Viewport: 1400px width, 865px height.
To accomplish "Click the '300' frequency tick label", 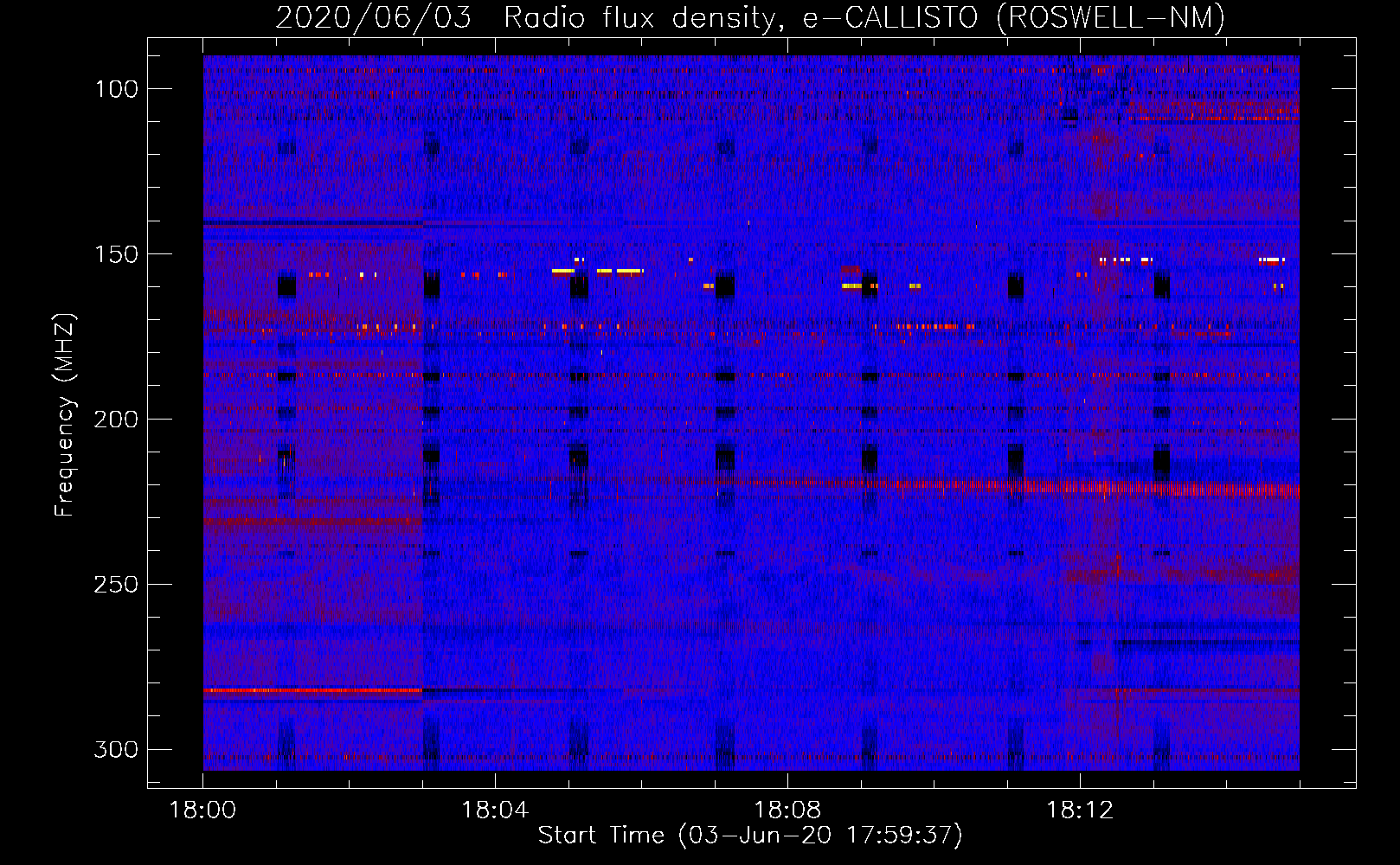I will point(116,749).
